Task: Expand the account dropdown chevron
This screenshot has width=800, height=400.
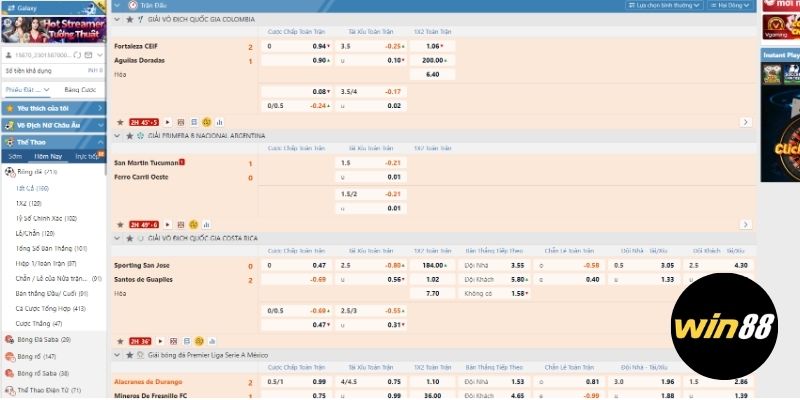Action: [101, 55]
